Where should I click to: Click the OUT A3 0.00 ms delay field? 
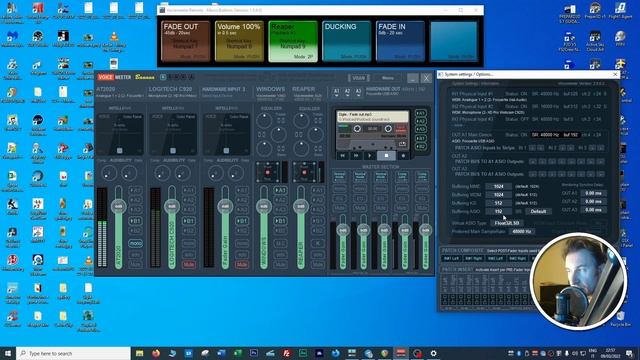click(593, 210)
